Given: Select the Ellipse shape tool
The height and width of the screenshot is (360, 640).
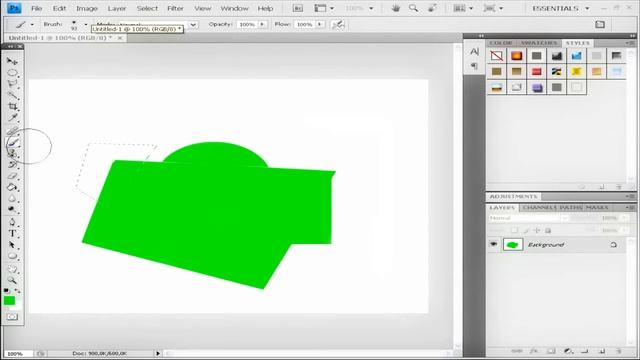Looking at the screenshot, I should point(12,256).
